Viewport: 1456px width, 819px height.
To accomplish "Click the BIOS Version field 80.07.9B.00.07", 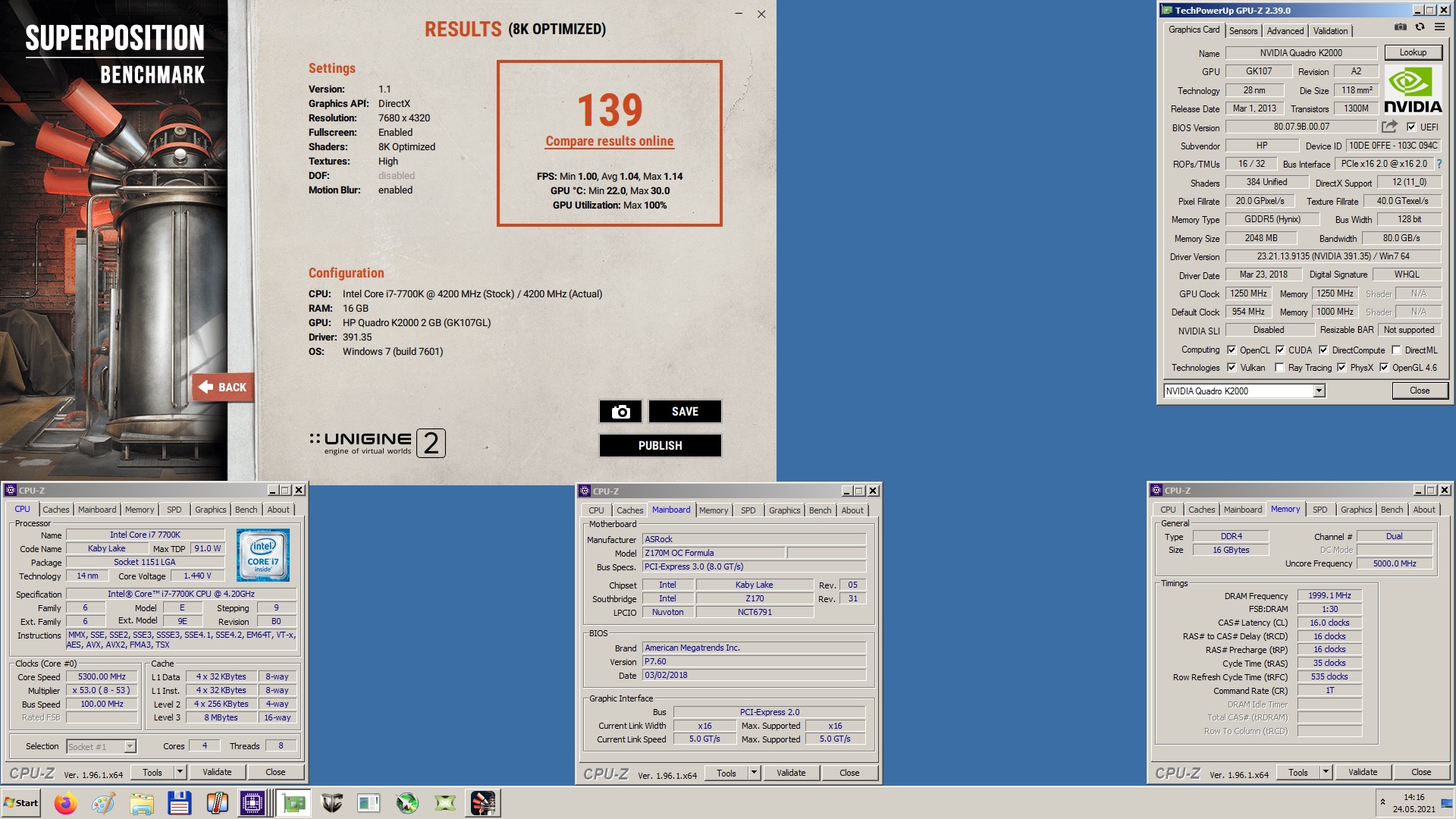I will [x=1301, y=127].
